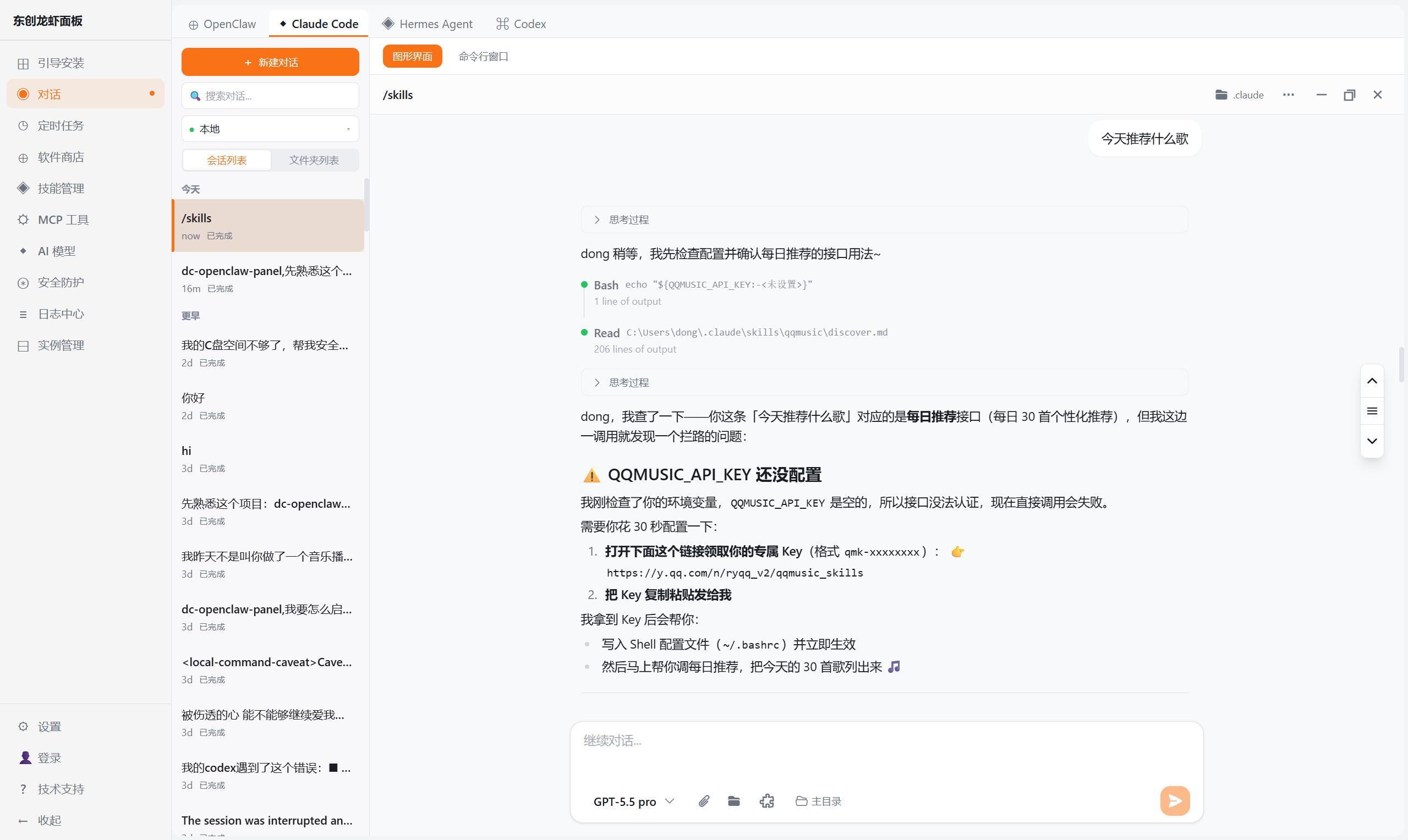Switch to Codex tab
Viewport: 1408px width, 840px height.
click(521, 24)
